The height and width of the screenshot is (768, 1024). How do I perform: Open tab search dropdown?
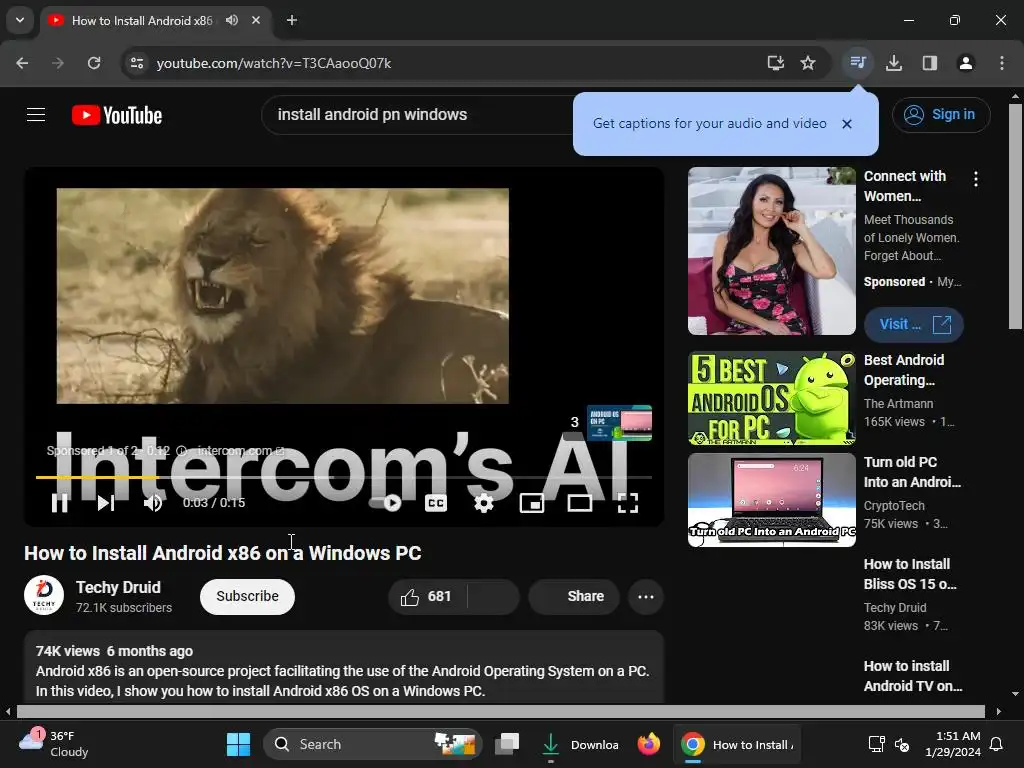click(20, 20)
